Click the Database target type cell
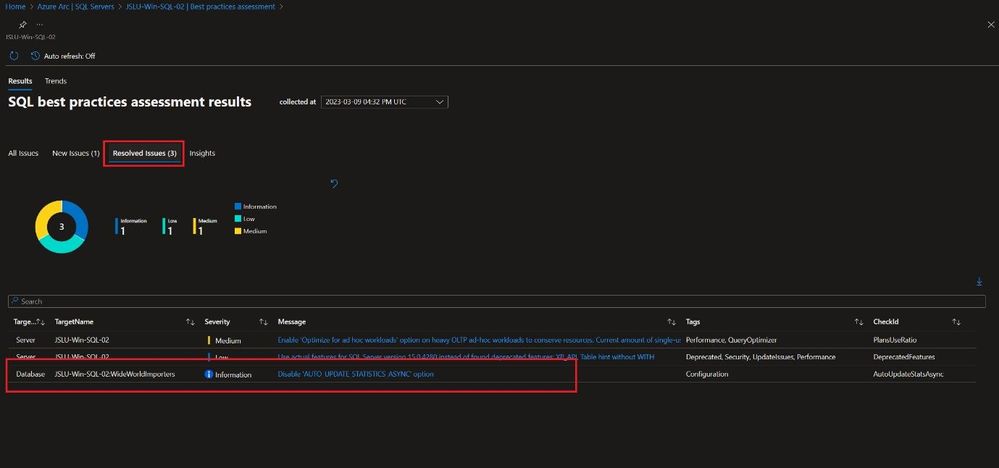Image resolution: width=999 pixels, height=468 pixels. tap(30, 374)
